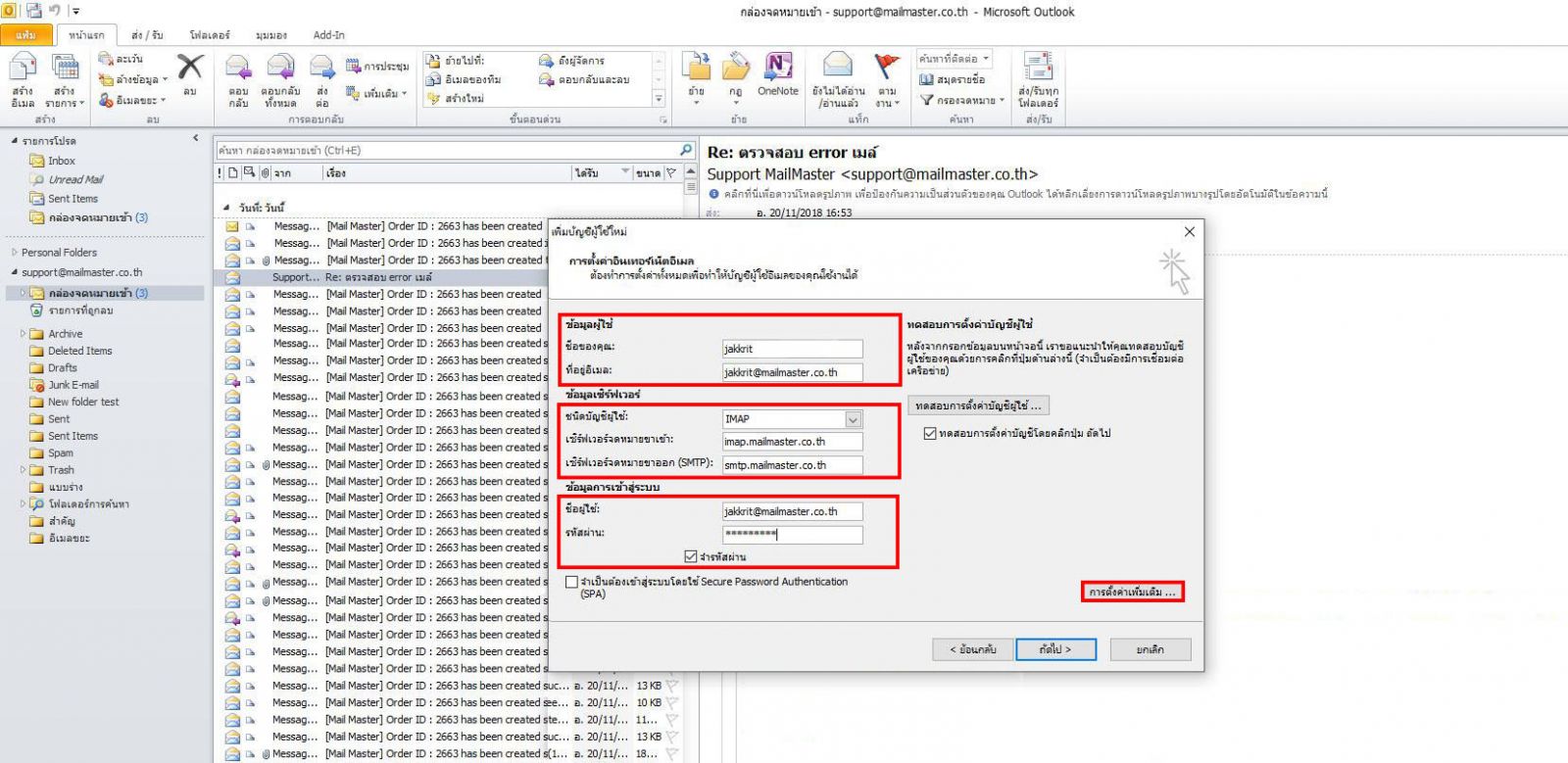Click the New E-mail (สร้างอีเมล) icon

(22, 69)
